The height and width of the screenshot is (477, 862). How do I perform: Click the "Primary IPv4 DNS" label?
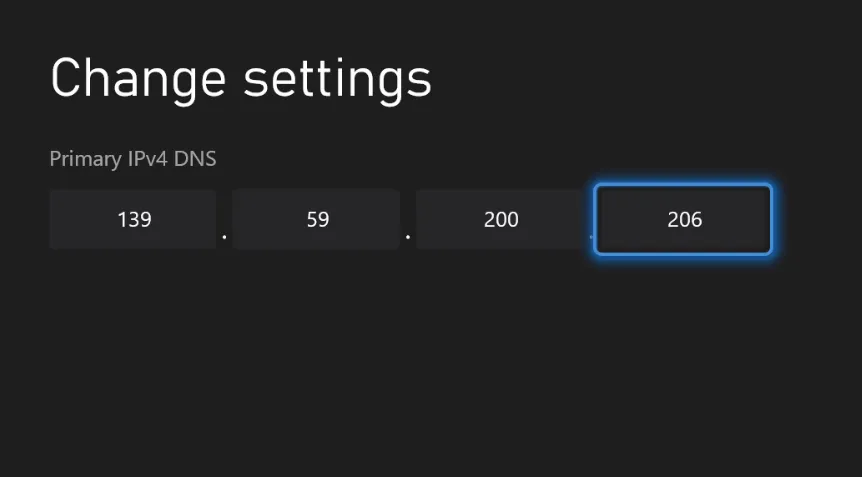point(133,158)
